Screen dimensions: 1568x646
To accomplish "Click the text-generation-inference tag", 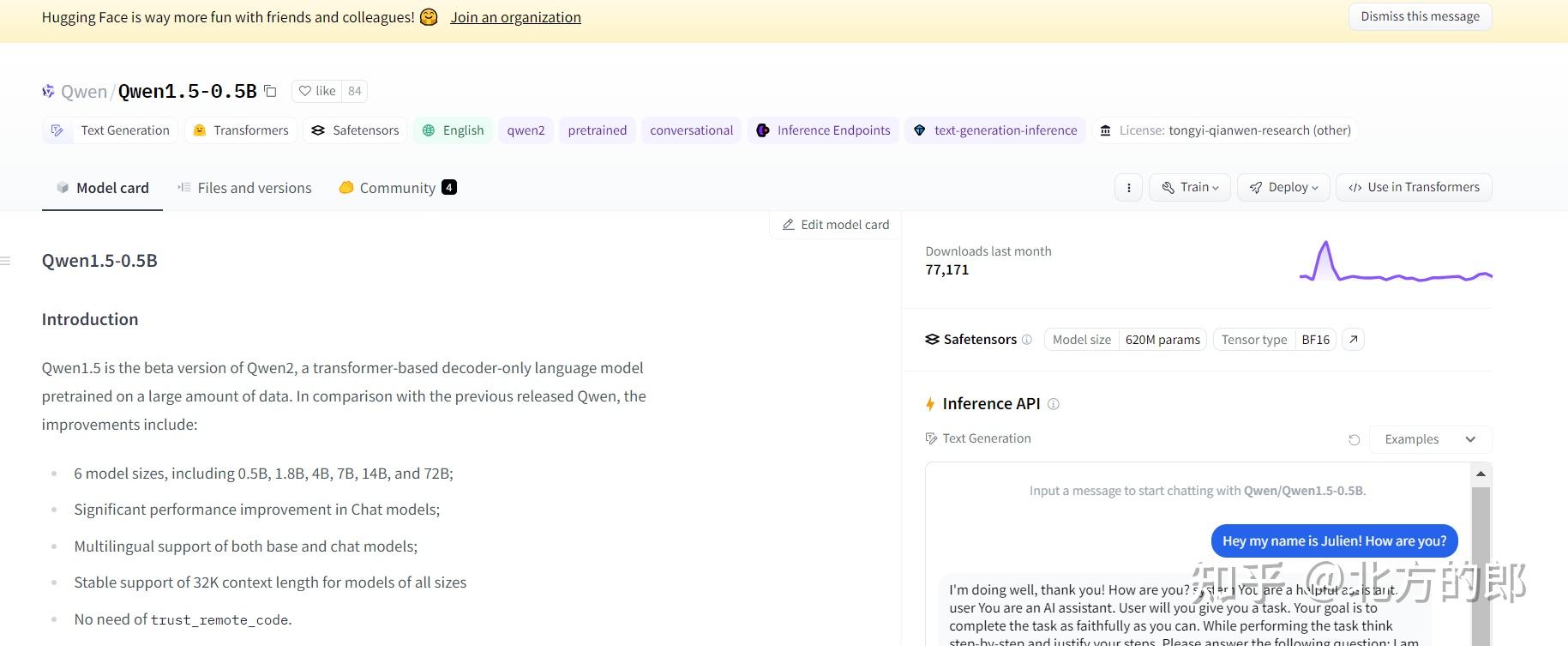I will pyautogui.click(x=995, y=130).
